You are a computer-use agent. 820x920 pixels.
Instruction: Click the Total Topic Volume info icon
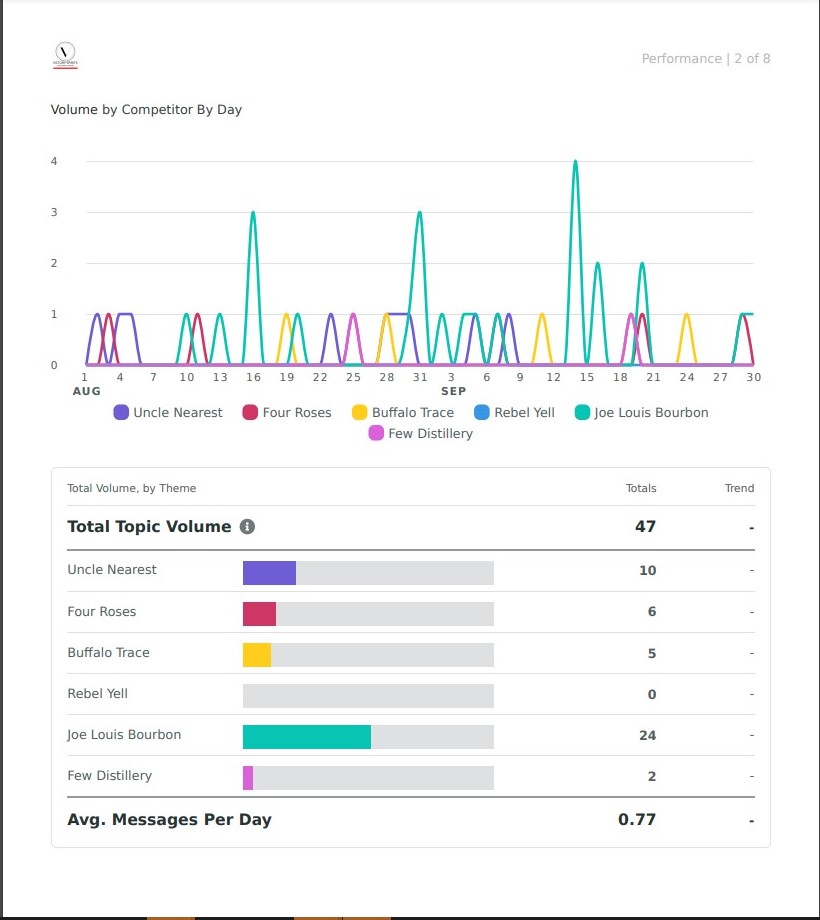point(248,527)
